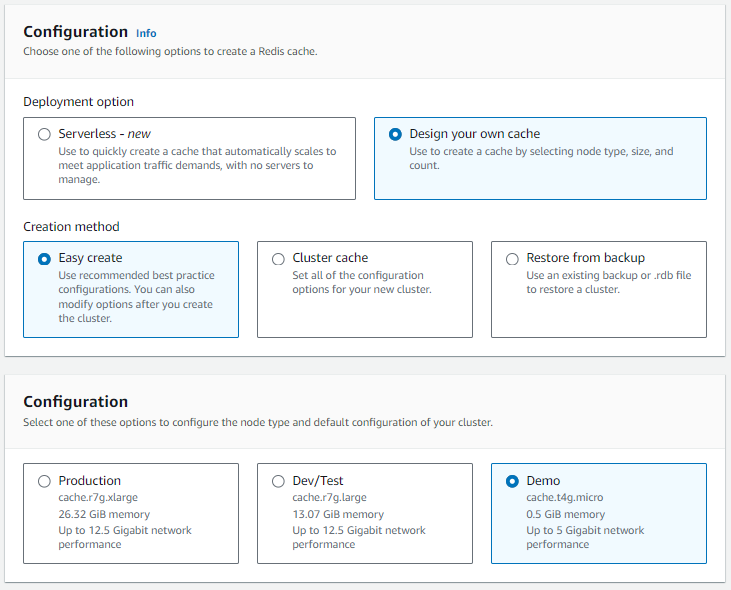The image size is (731, 590).
Task: Select Design your own cache radio button
Action: pos(395,134)
